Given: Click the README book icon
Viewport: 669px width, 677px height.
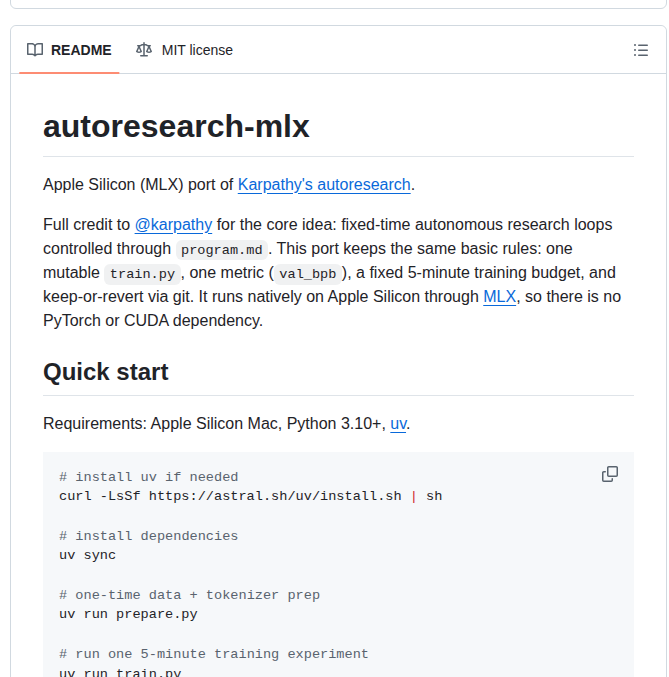Looking at the screenshot, I should click(35, 50).
